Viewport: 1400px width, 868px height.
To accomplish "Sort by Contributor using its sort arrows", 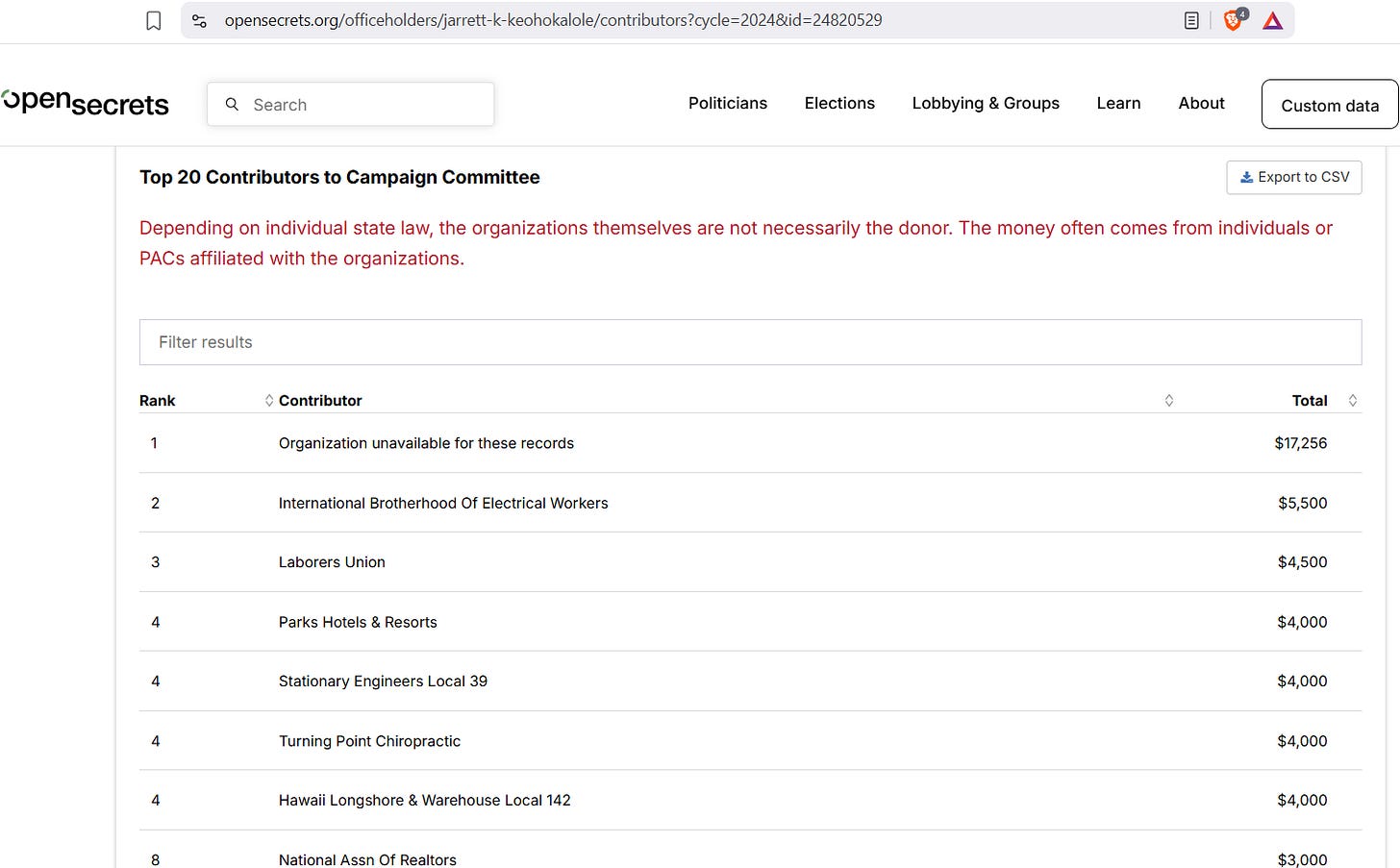I will 1169,401.
